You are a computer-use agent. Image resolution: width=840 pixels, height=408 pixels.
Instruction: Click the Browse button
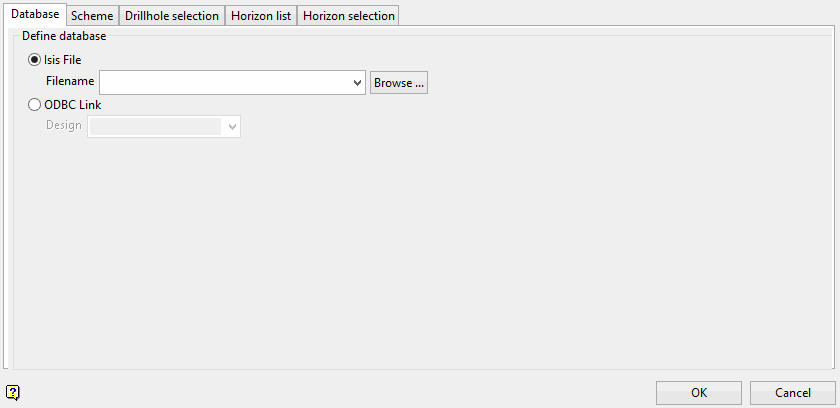399,83
